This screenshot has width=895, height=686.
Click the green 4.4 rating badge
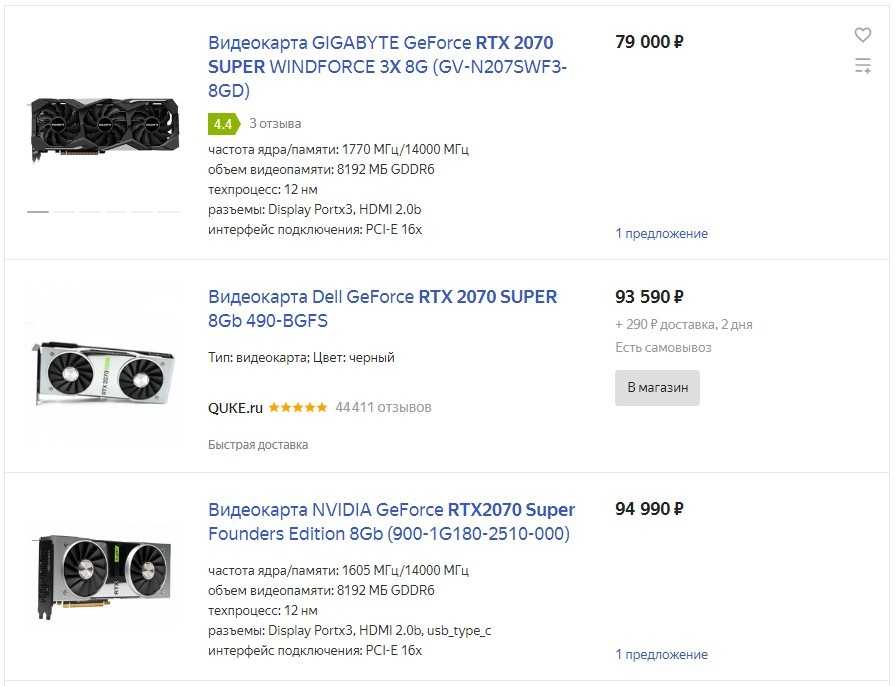click(222, 124)
